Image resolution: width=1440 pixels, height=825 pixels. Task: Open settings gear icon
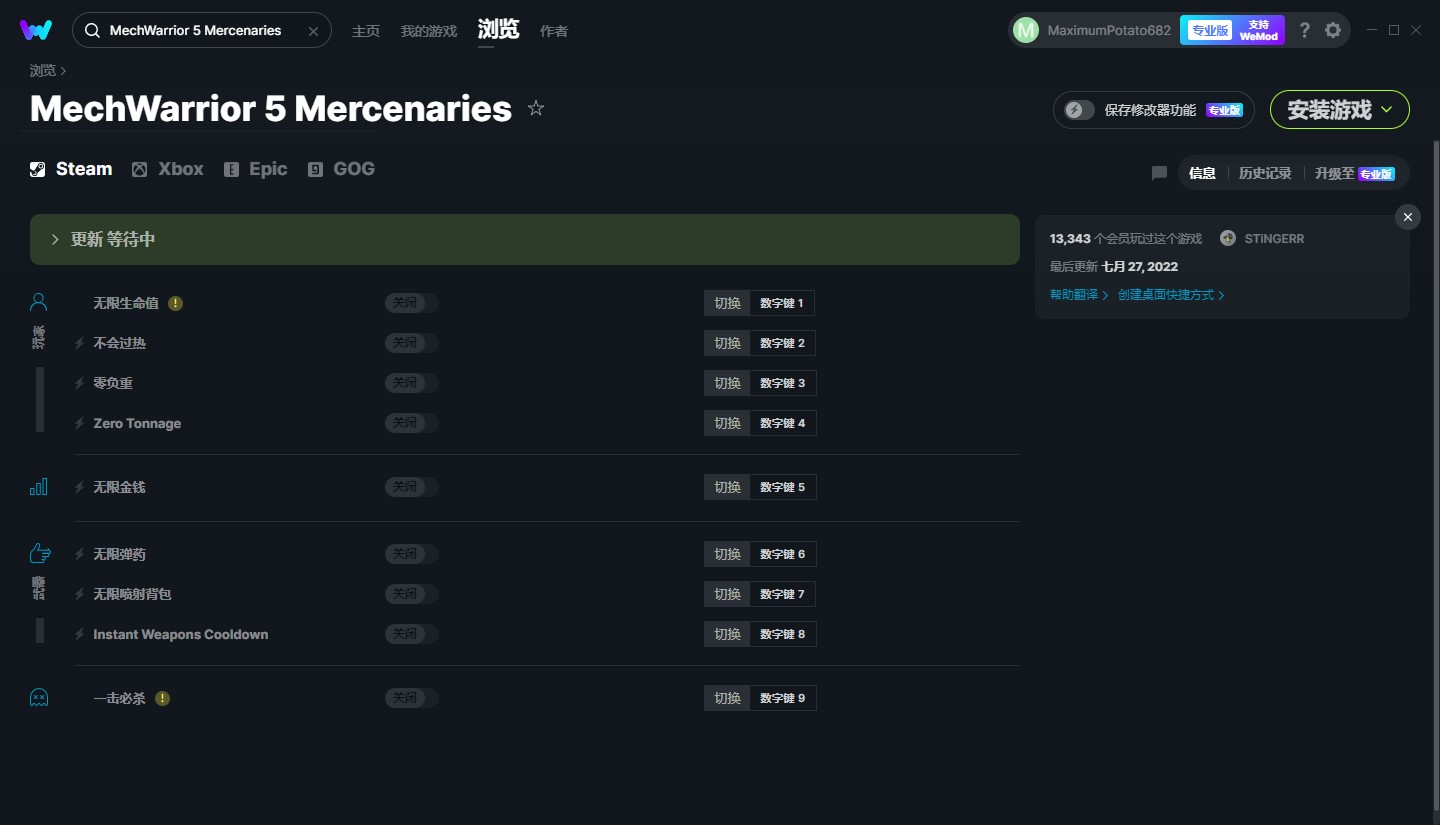(1333, 30)
